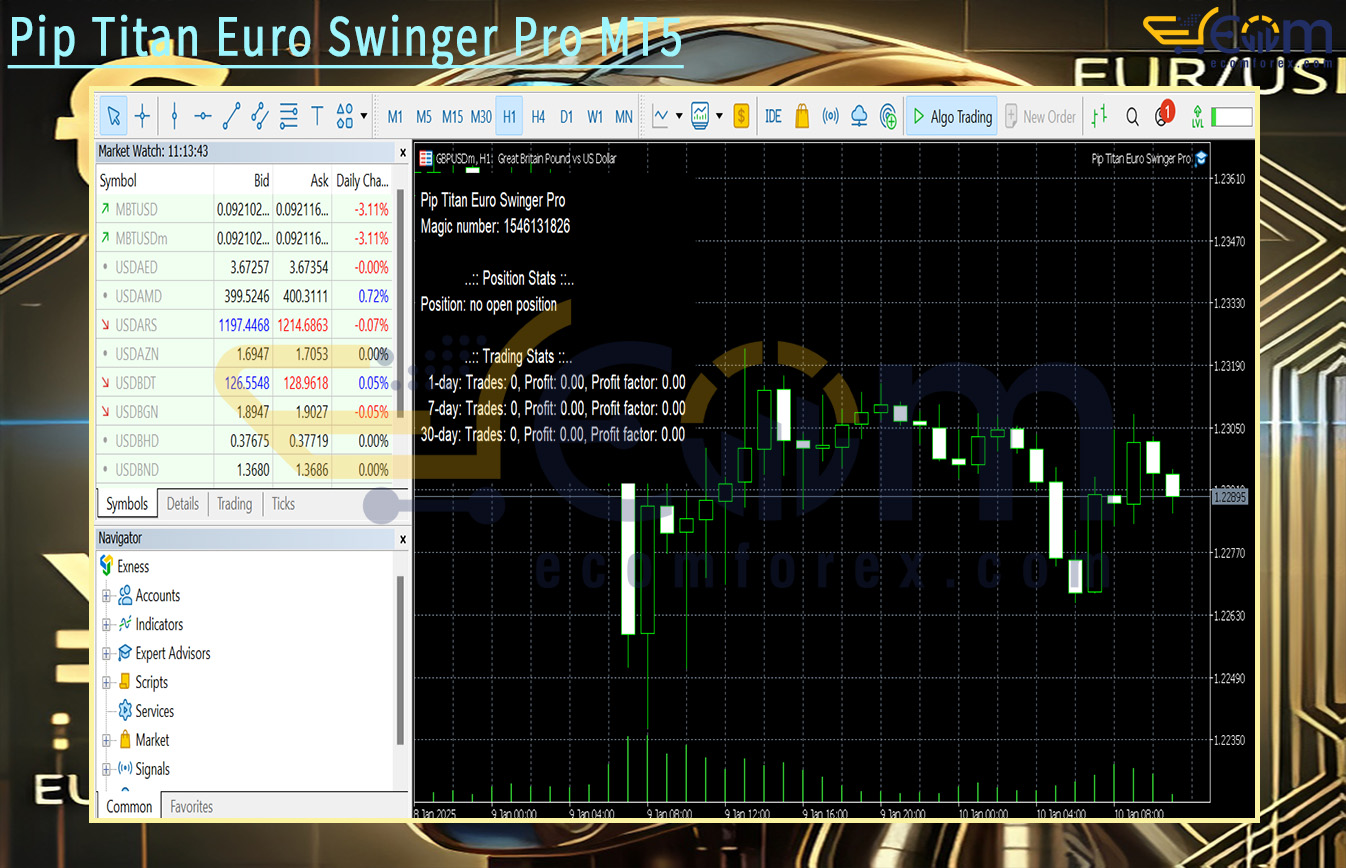This screenshot has width=1346, height=868.
Task: Click the yellow dollar trading icon
Action: click(x=741, y=117)
